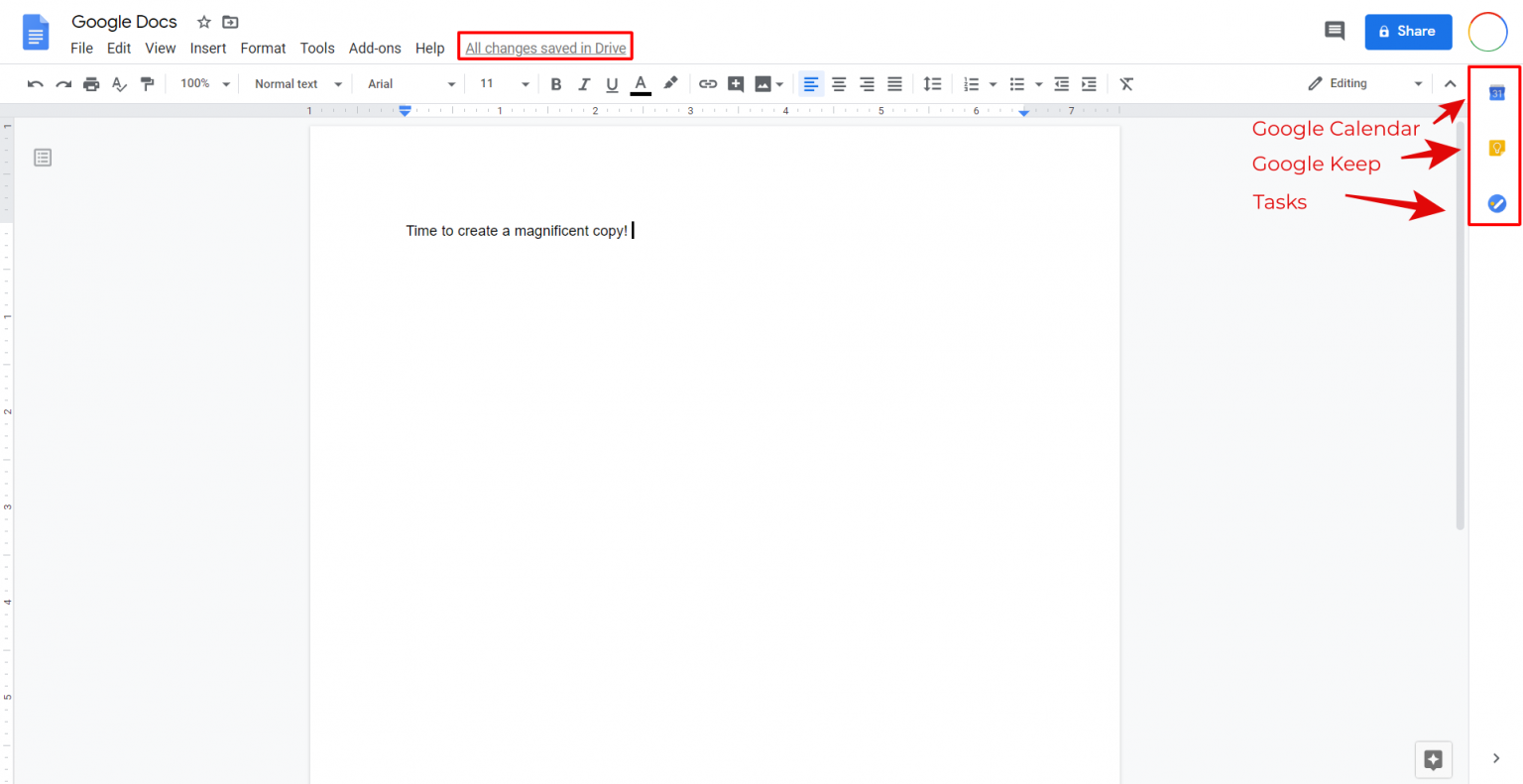Screen dimensions: 1523x784
Task: Toggle italic formatting
Action: (584, 84)
